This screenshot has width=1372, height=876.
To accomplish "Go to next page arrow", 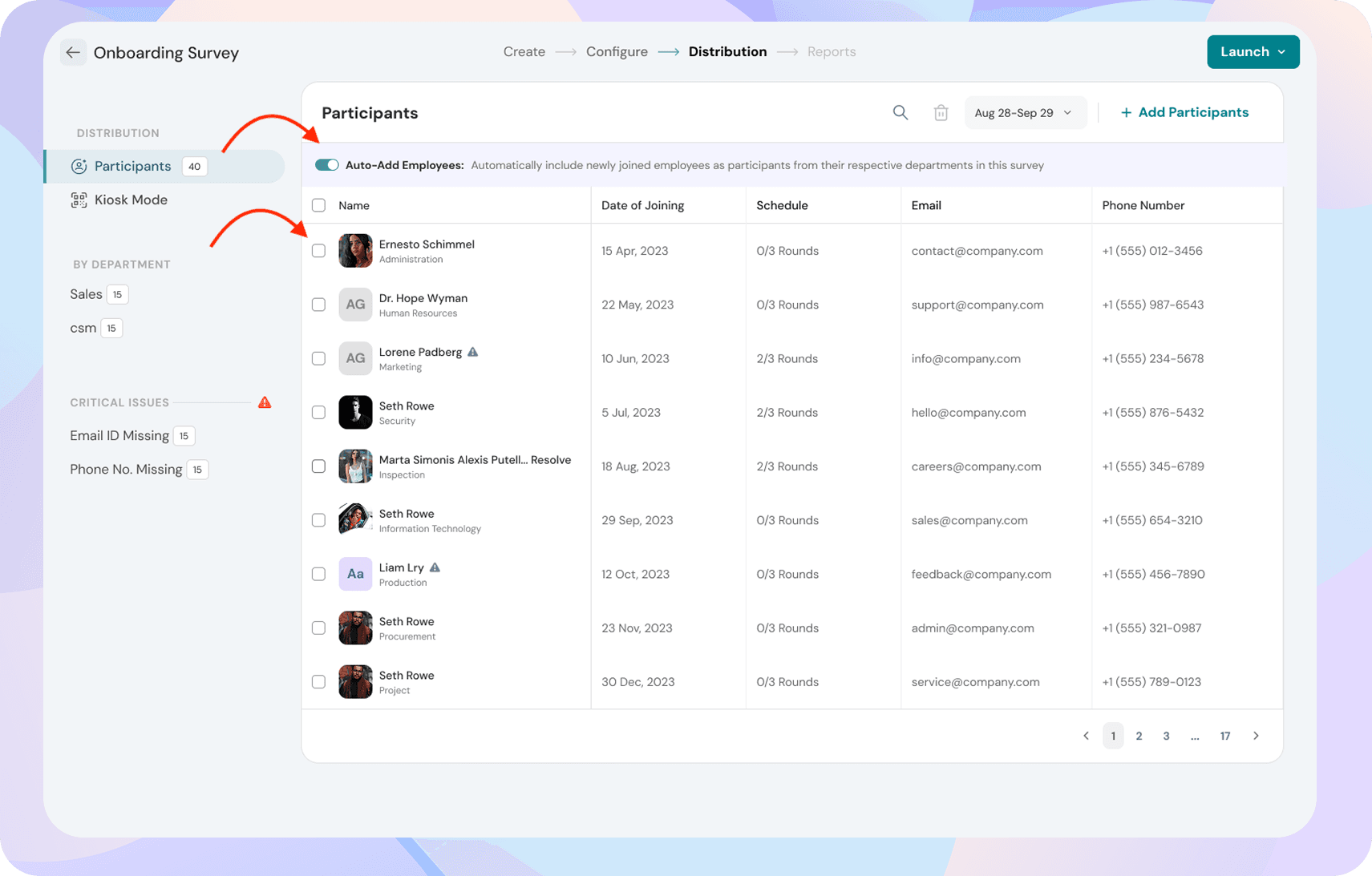I will point(1256,736).
